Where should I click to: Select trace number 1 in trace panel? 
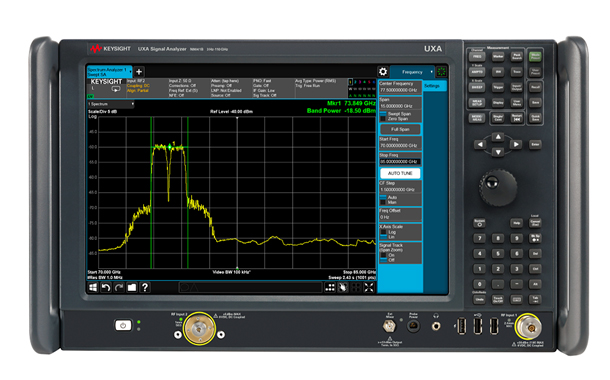coord(350,82)
